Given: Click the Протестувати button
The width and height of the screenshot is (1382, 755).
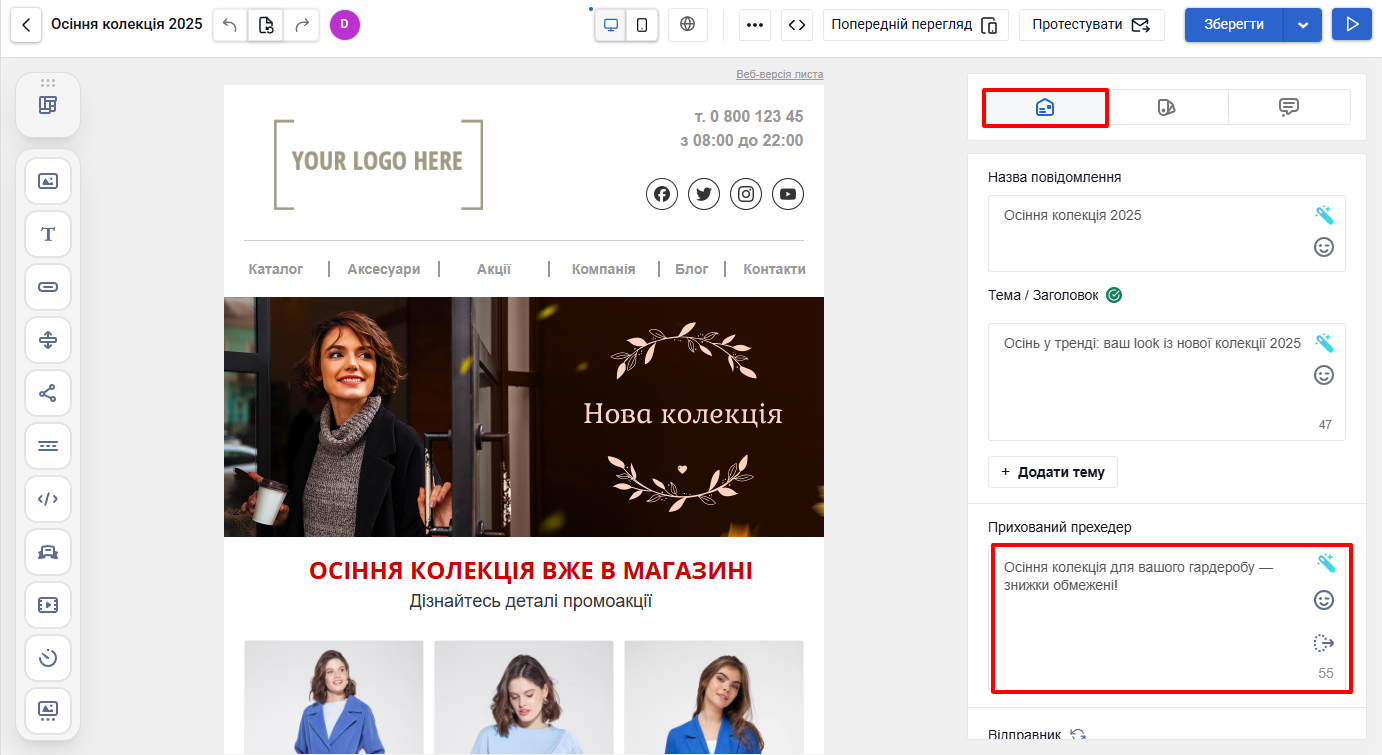Looking at the screenshot, I should [x=1091, y=25].
